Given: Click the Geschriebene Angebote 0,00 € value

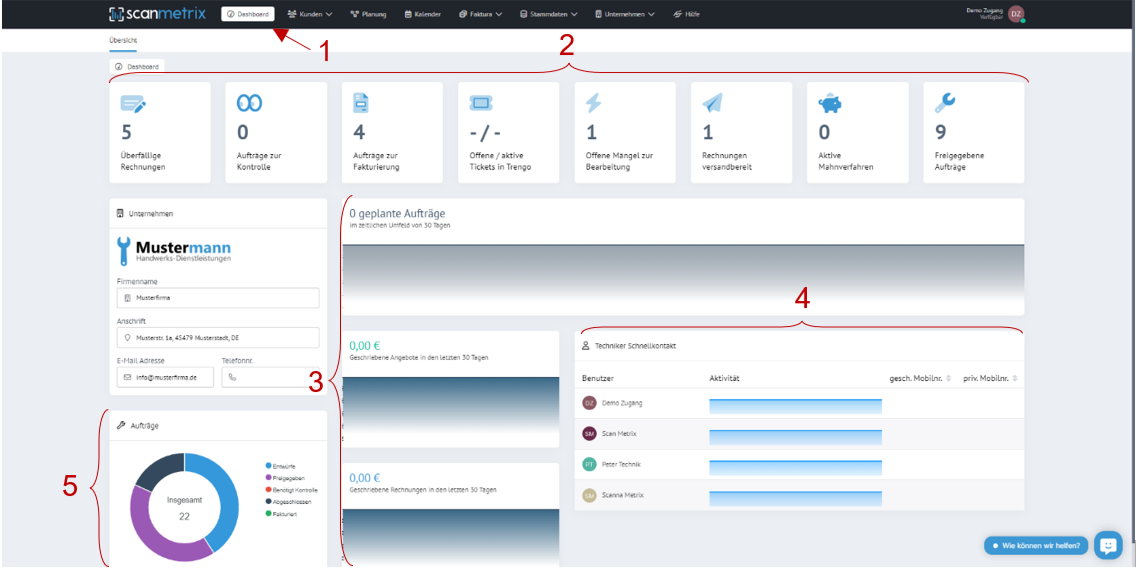Looking at the screenshot, I should click(x=364, y=346).
